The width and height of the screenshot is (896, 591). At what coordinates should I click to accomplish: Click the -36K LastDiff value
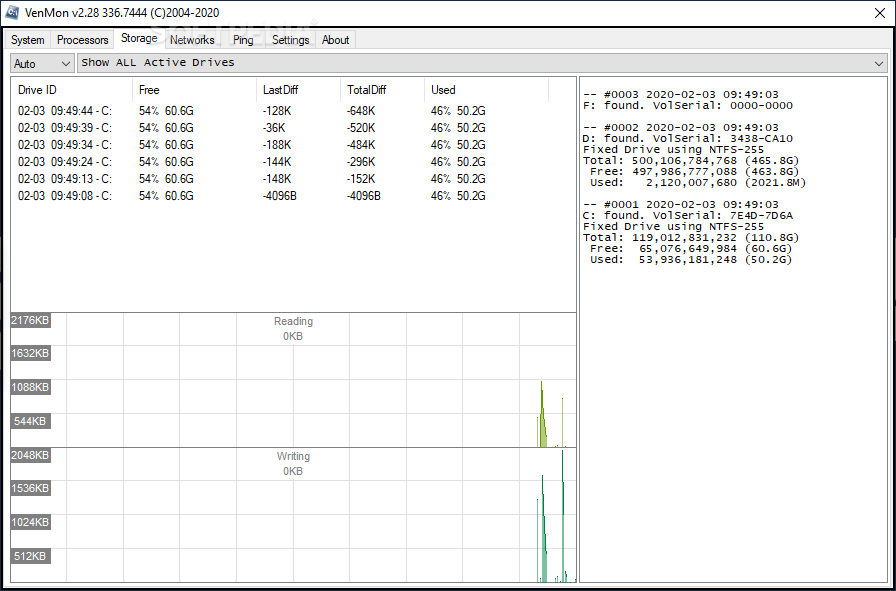(274, 127)
